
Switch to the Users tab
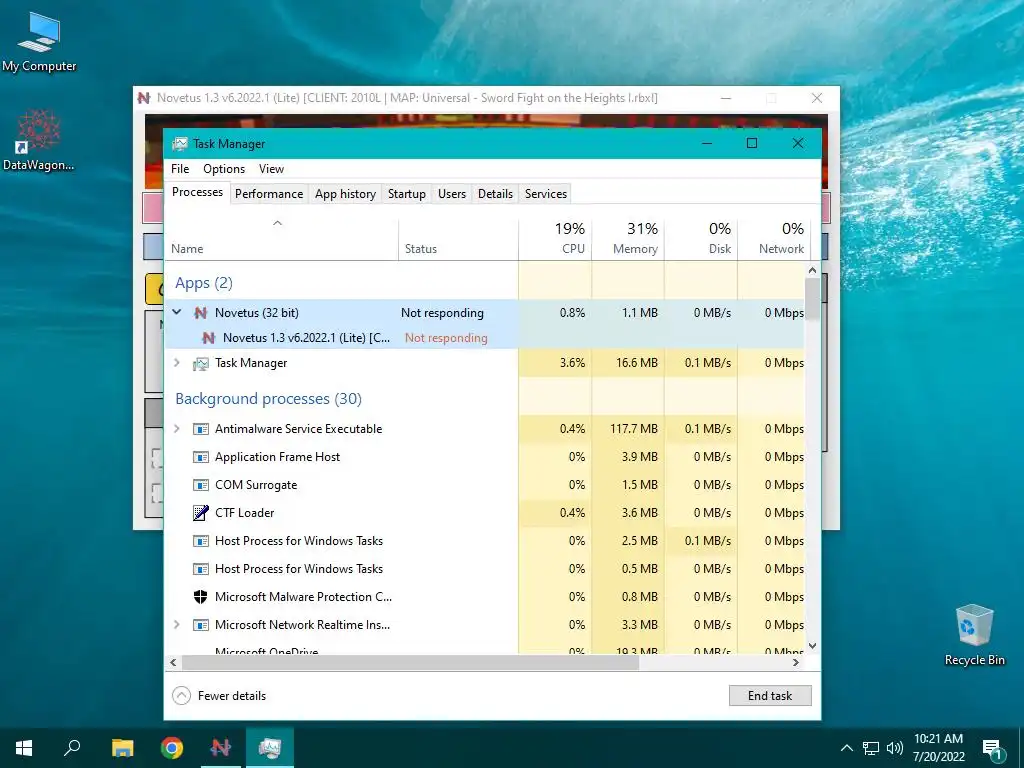click(x=452, y=194)
